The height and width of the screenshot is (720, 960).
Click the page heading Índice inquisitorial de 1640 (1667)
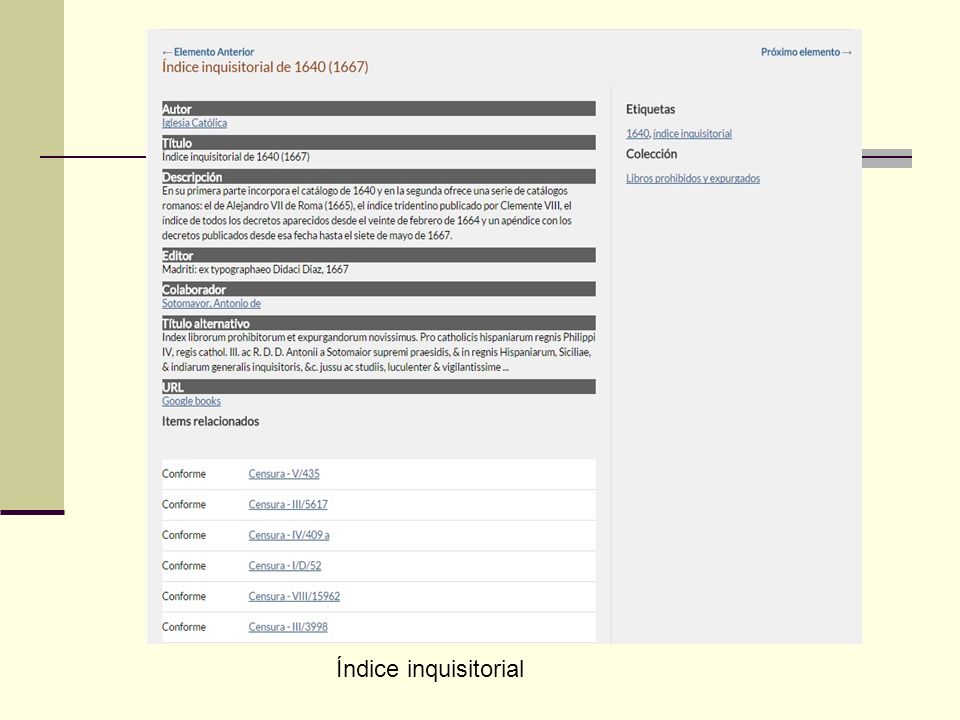pos(265,67)
